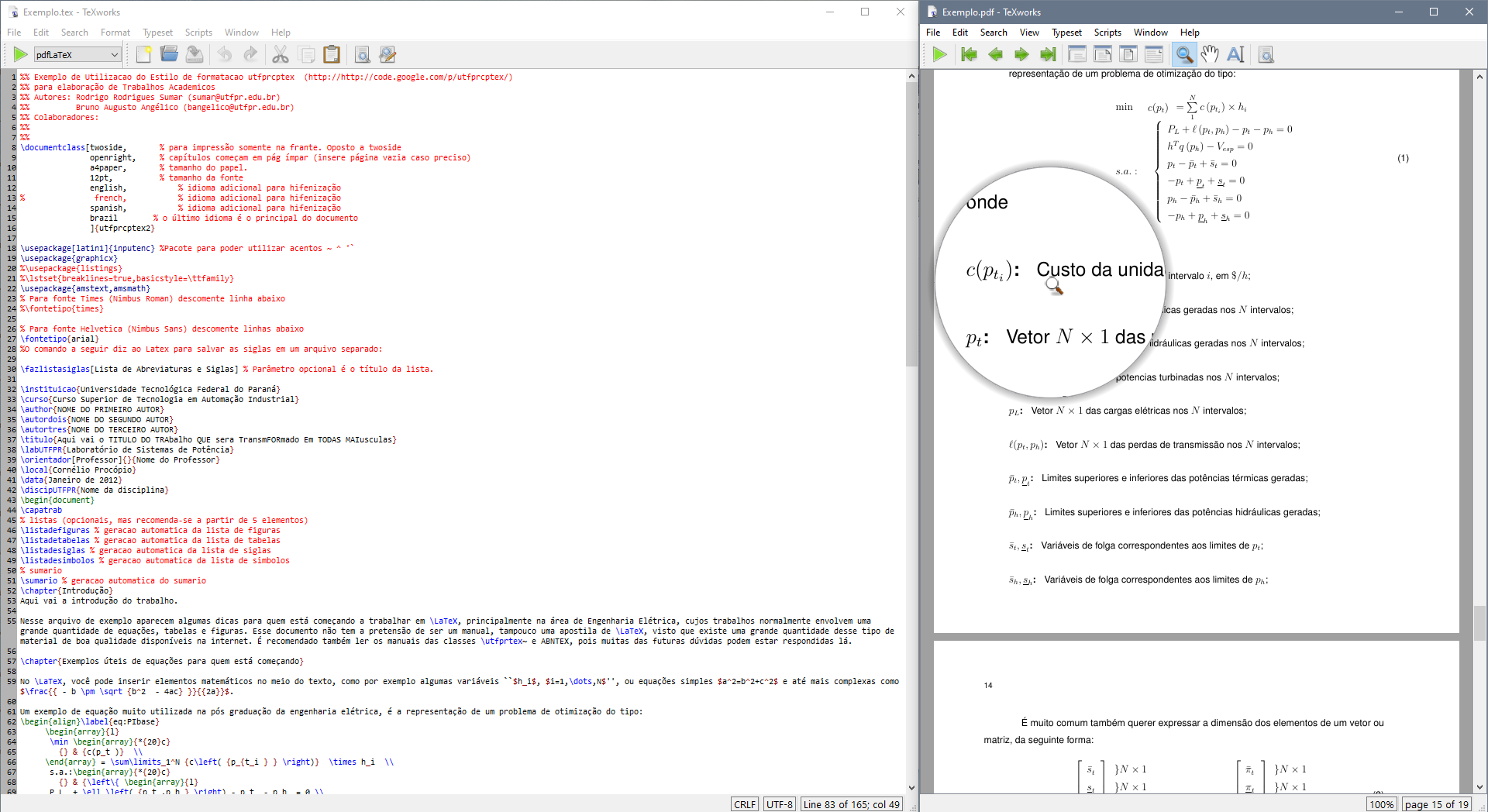This screenshot has width=1488, height=812.
Task: Open the Find dialog in the editor toolbar
Action: click(x=363, y=55)
